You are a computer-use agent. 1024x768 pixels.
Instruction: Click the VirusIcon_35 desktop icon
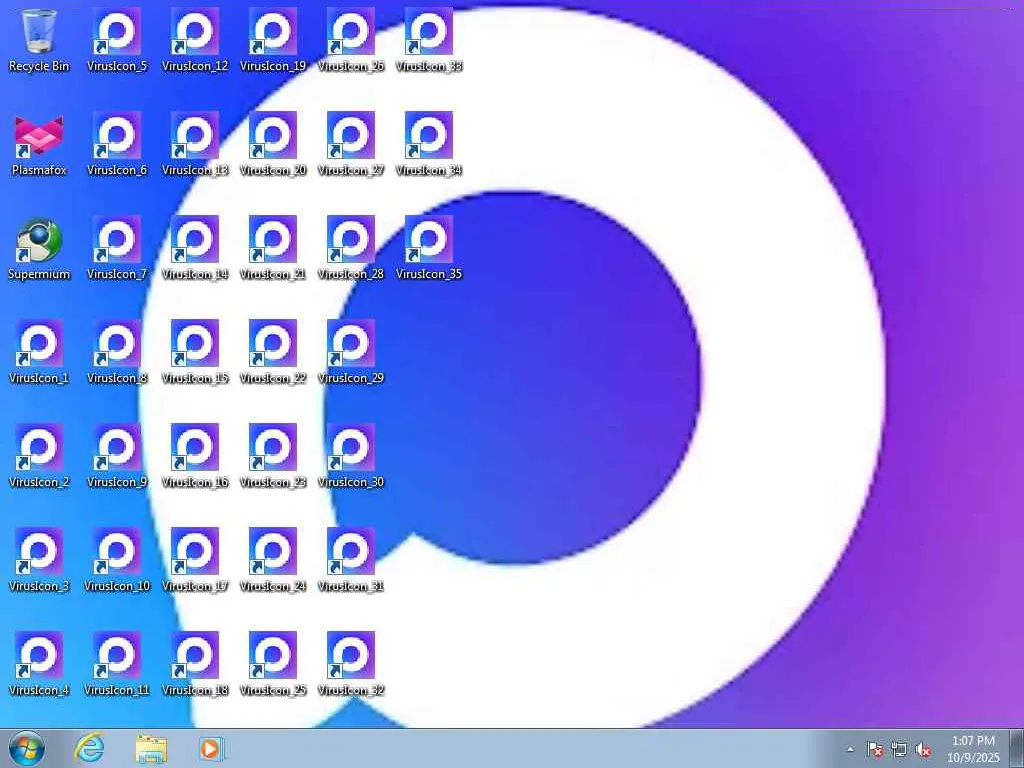pyautogui.click(x=429, y=248)
